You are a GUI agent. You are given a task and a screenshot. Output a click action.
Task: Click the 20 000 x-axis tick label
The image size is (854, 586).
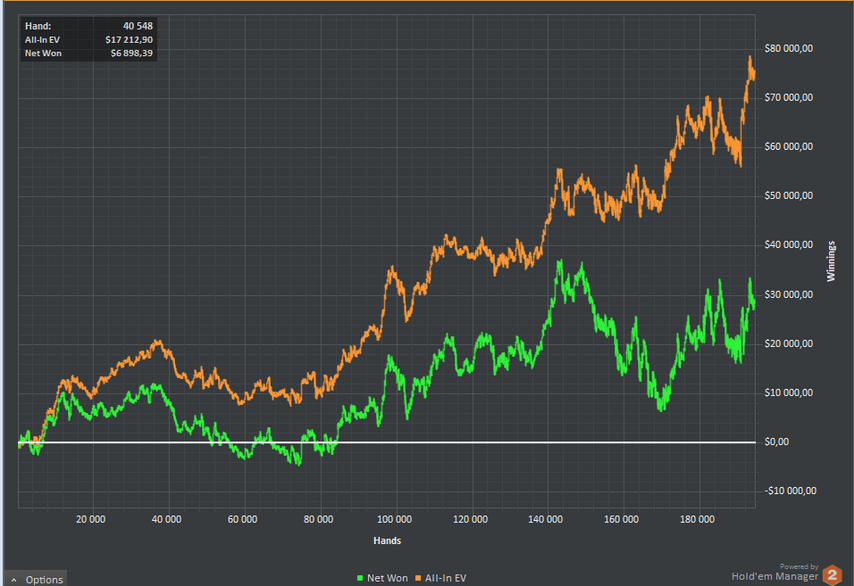pos(91,519)
